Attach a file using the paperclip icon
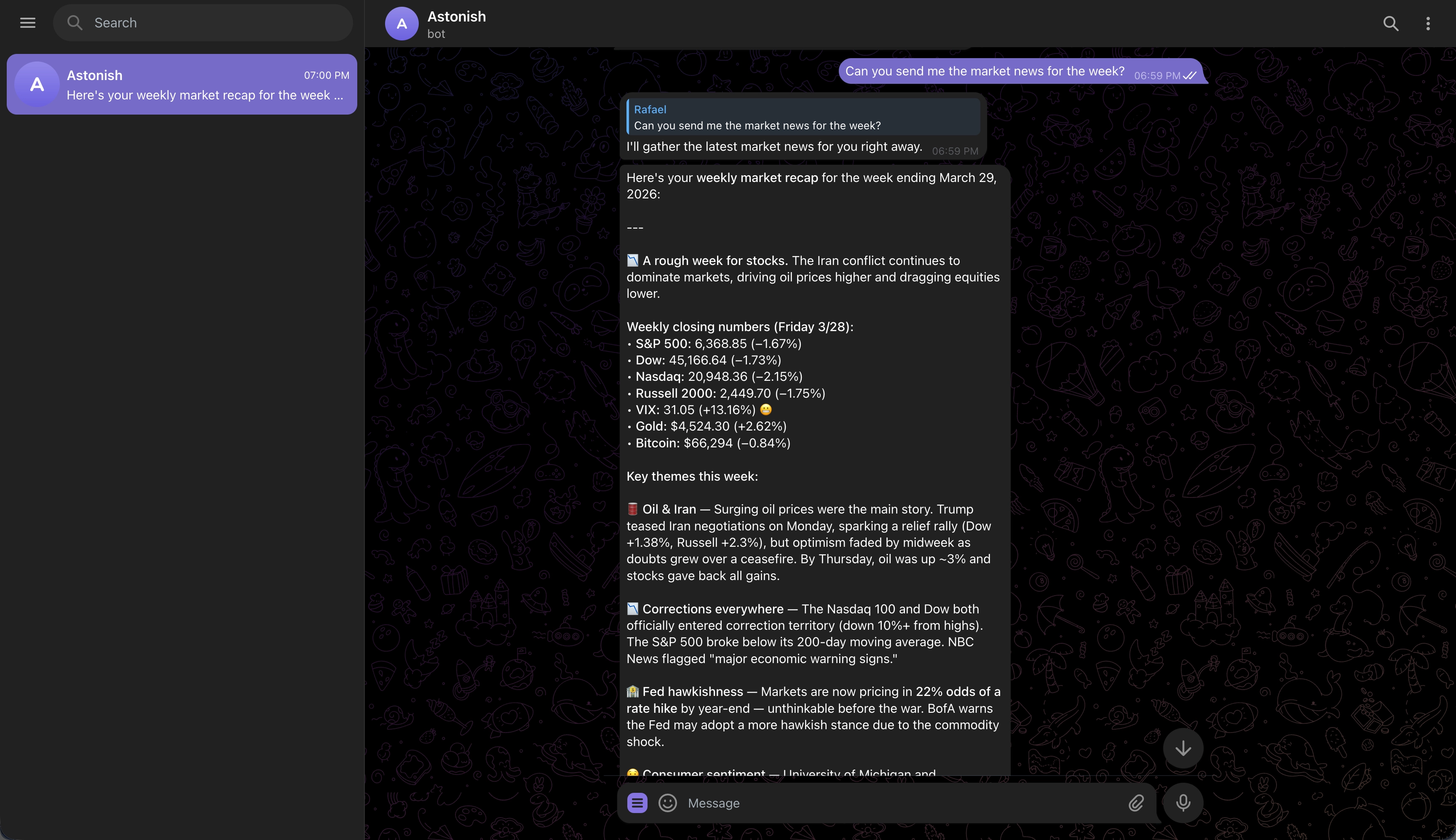The width and height of the screenshot is (1456, 840). (1135, 803)
